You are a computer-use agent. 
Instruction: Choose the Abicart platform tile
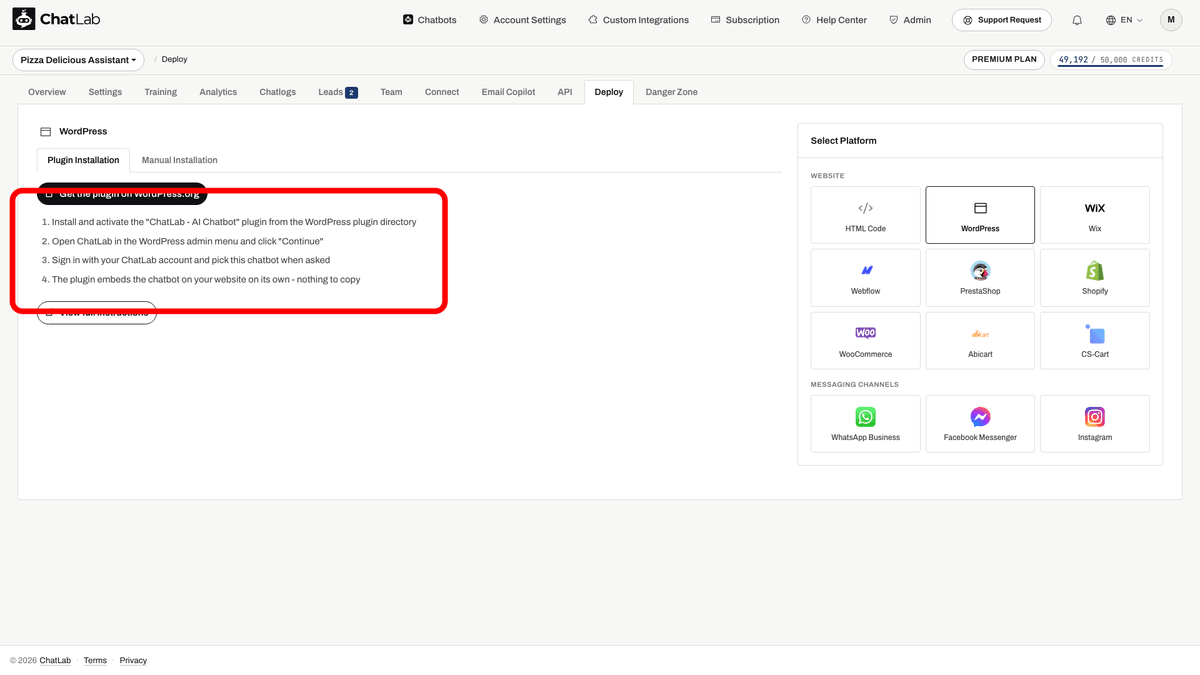coord(980,341)
